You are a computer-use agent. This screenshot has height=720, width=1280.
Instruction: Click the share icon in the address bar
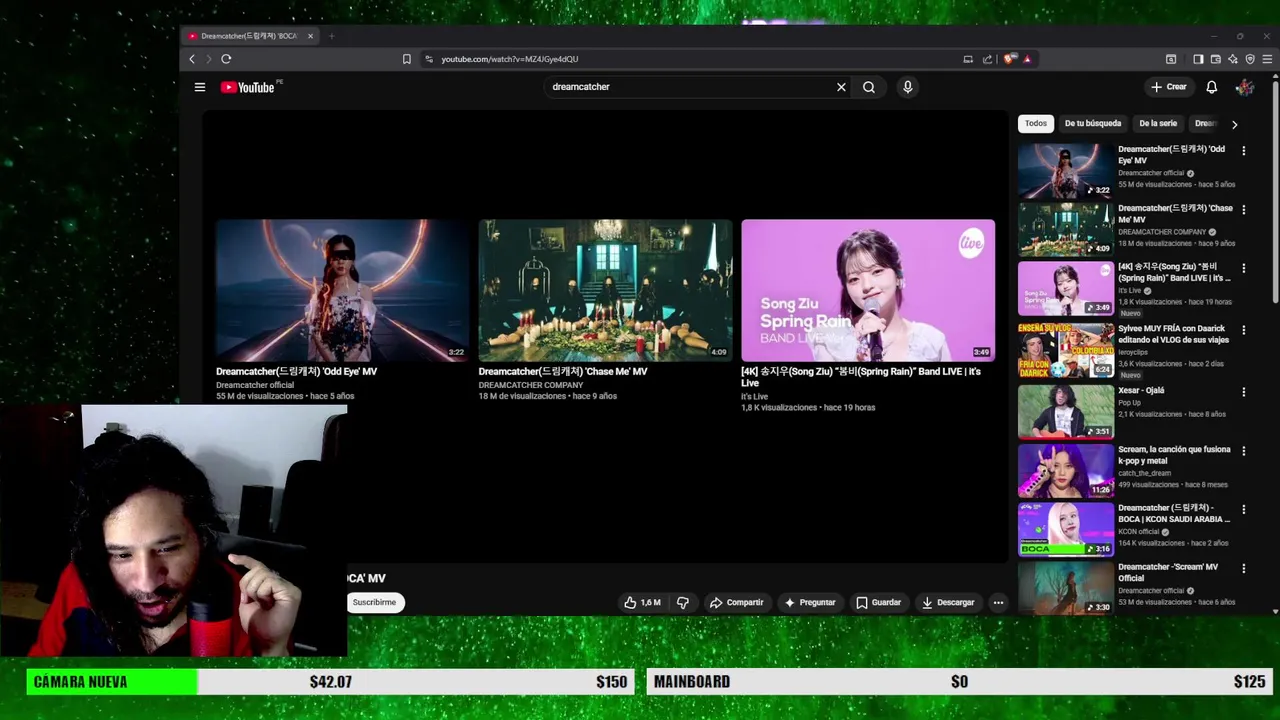click(x=988, y=59)
